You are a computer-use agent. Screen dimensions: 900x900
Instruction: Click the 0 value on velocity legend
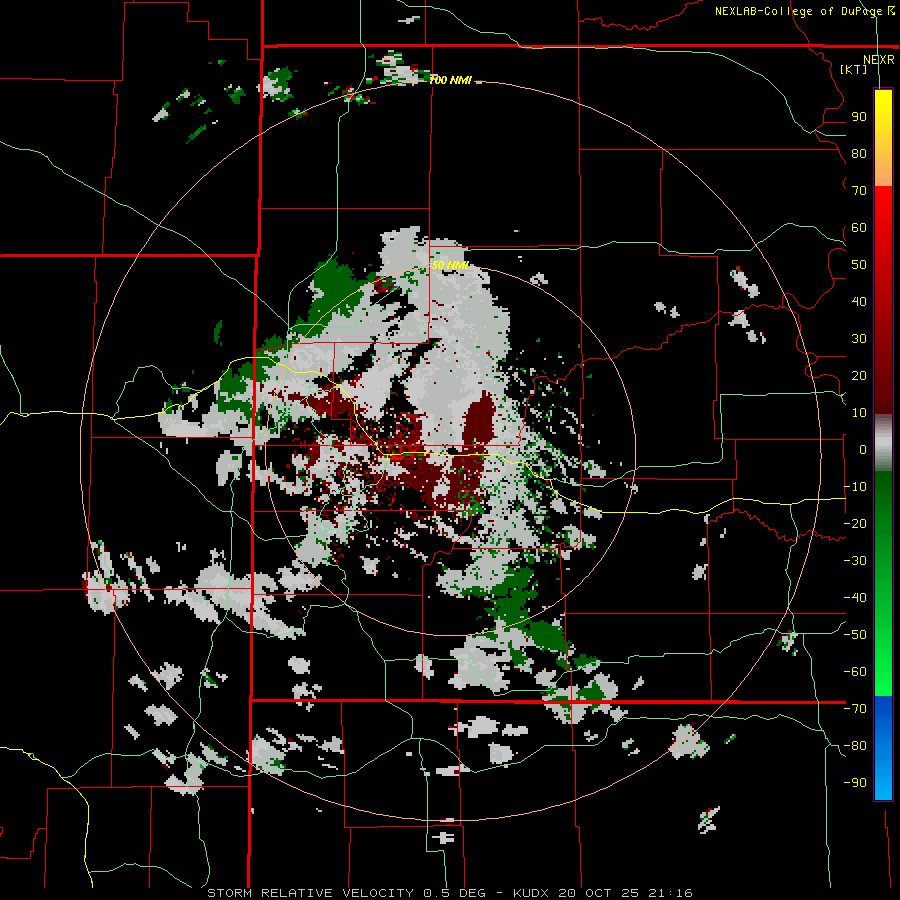[863, 450]
